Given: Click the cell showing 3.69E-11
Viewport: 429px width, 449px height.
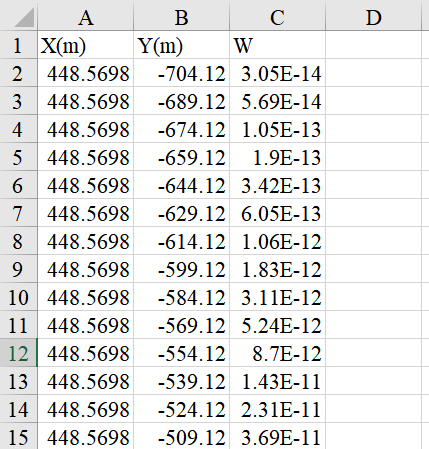Looking at the screenshot, I should click(x=277, y=436).
